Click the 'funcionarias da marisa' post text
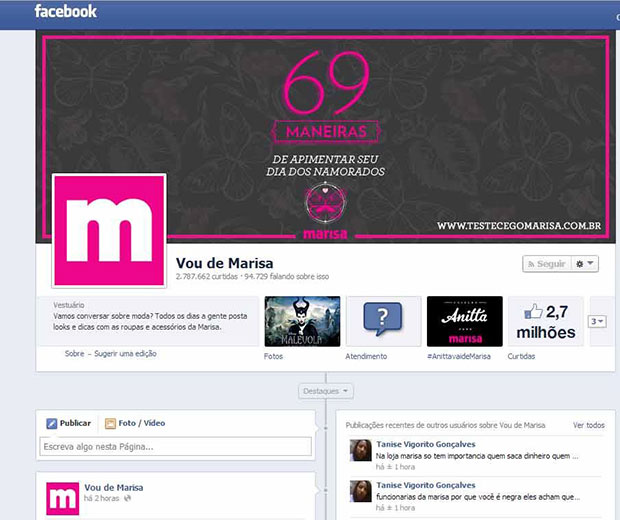 pos(478,497)
